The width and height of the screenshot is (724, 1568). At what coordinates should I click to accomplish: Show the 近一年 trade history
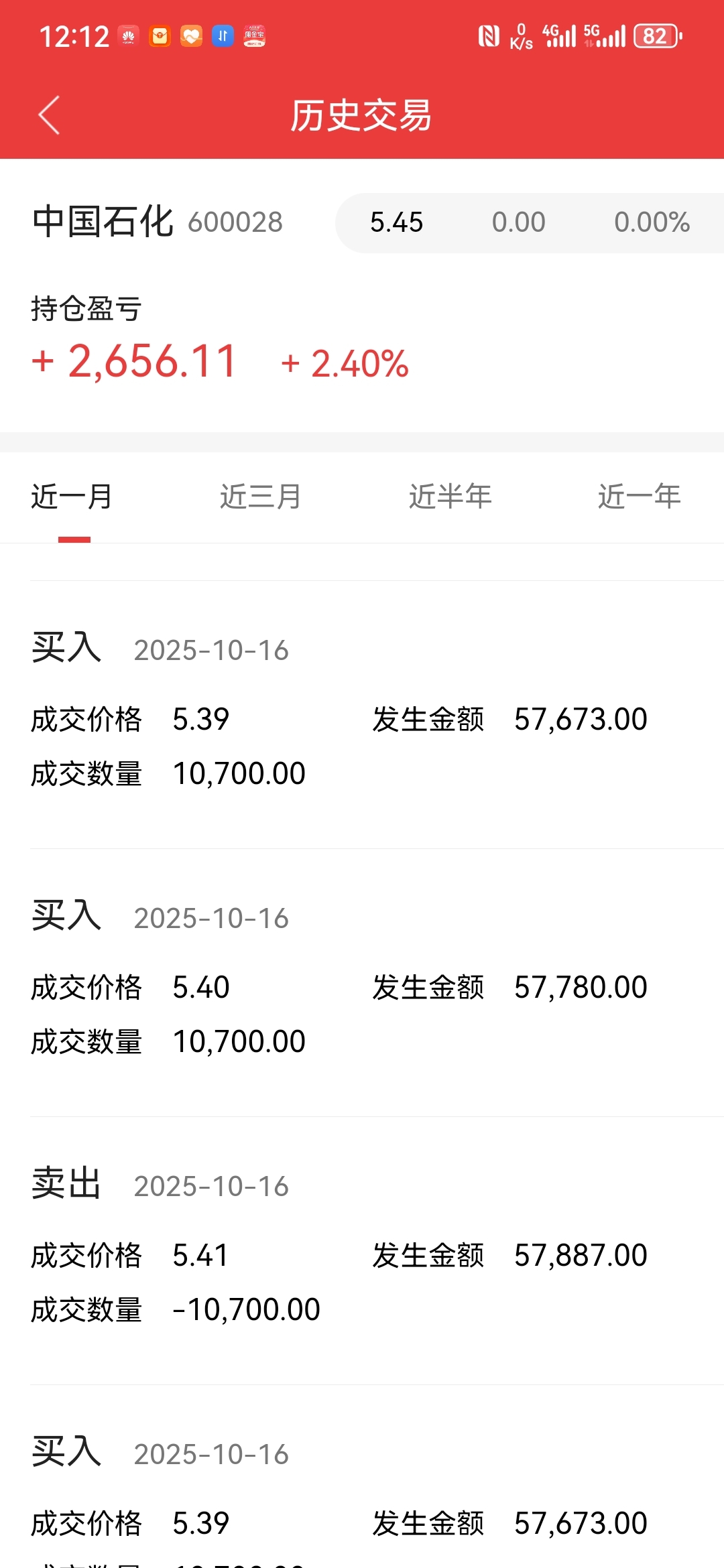(639, 497)
